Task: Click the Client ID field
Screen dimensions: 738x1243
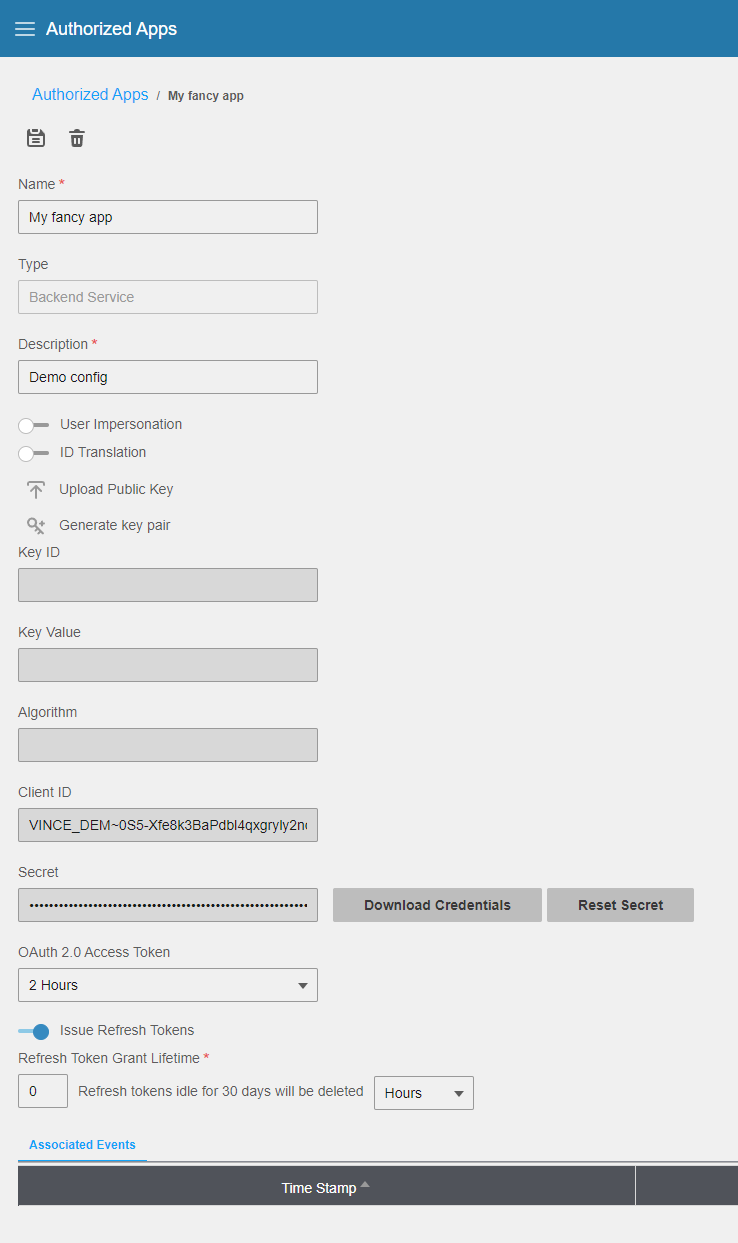Action: (168, 825)
